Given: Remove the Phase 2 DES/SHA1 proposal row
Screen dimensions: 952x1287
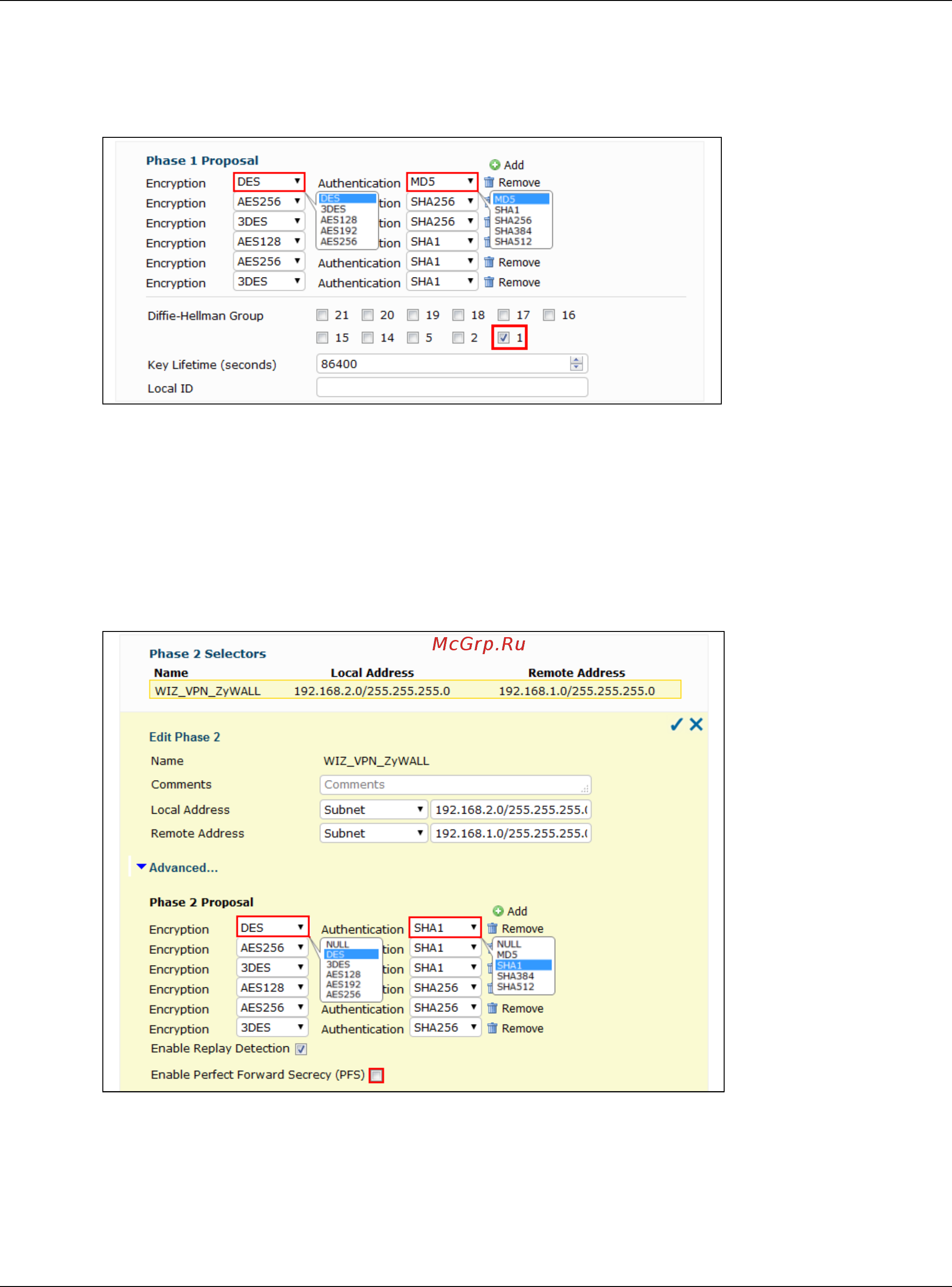Looking at the screenshot, I should [516, 928].
